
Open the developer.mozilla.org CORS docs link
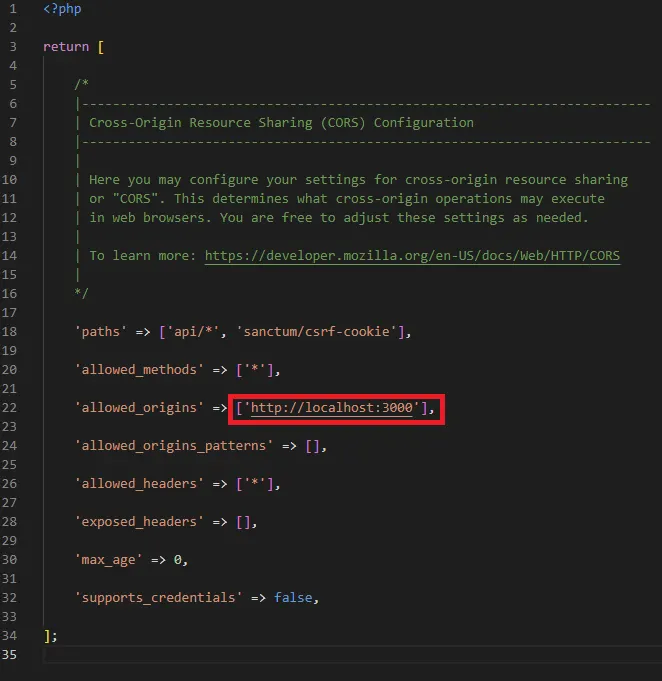[412, 255]
